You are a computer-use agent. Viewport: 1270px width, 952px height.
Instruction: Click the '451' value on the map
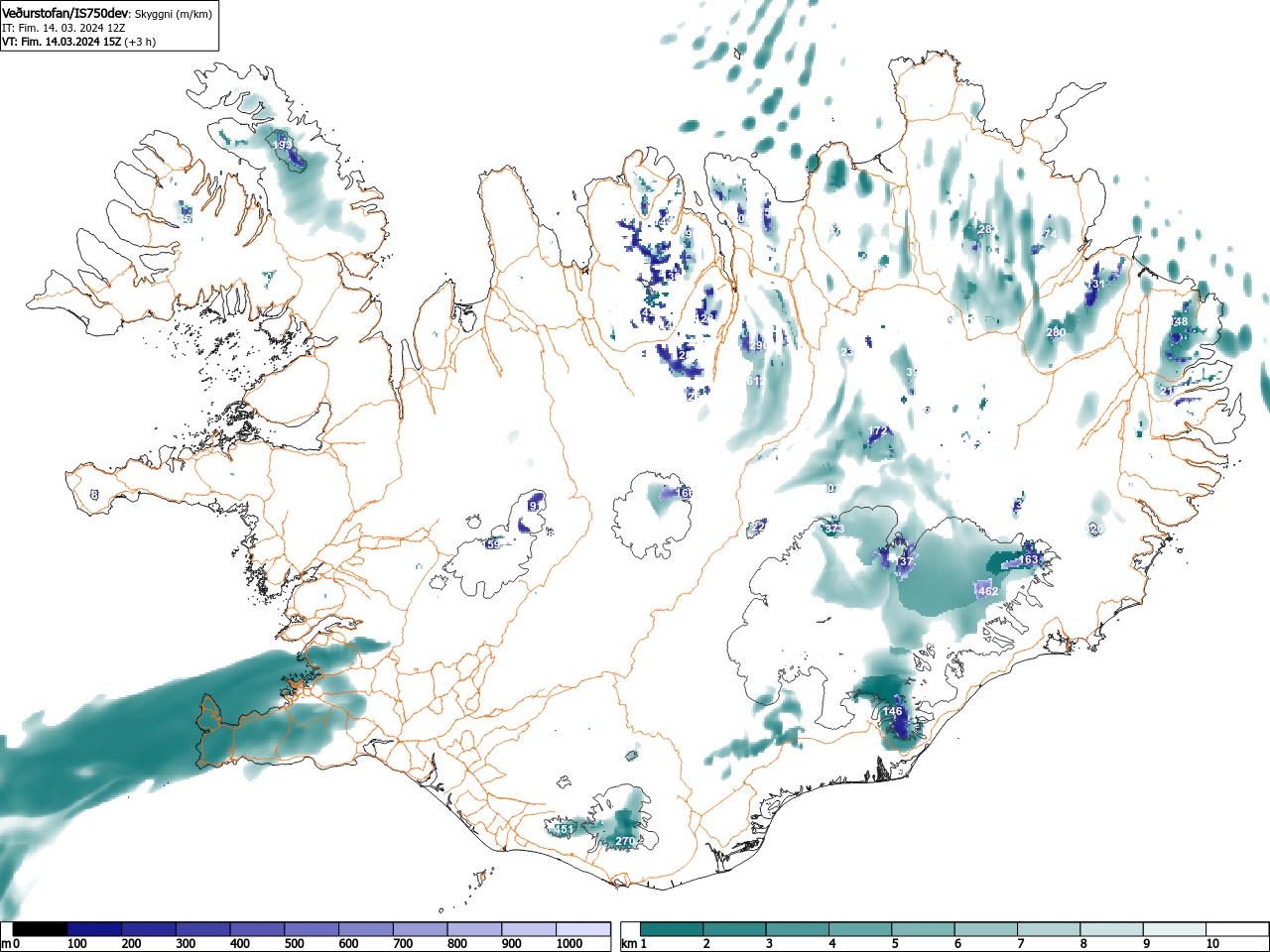pyautogui.click(x=563, y=829)
